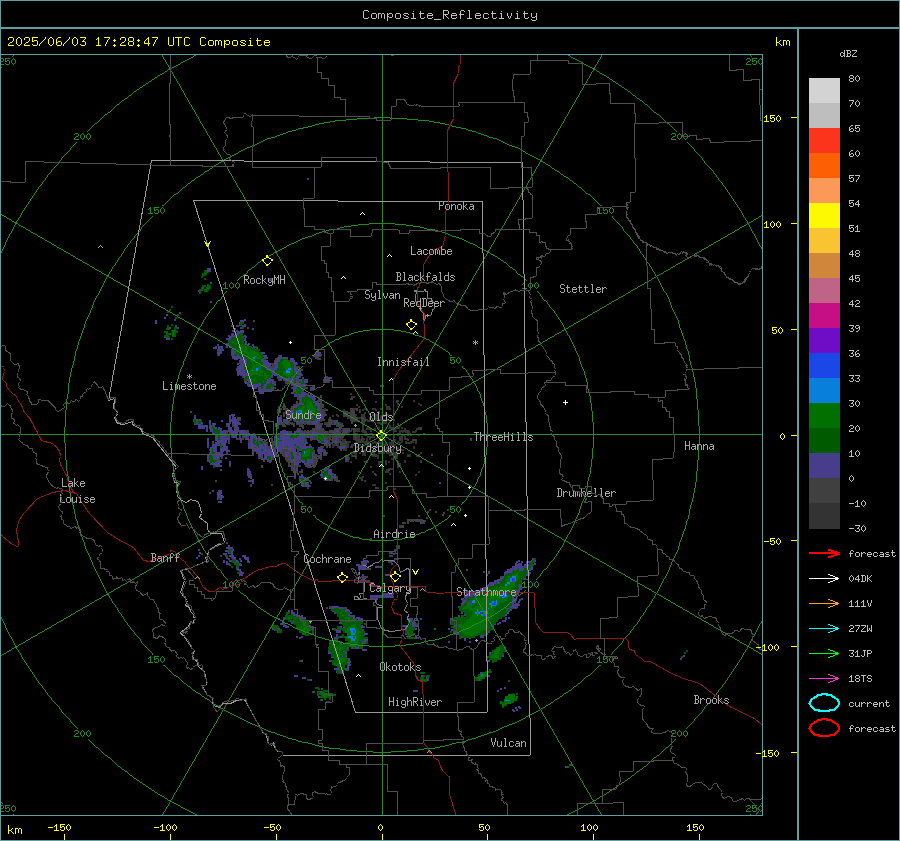Click the RockyMH label

264,280
